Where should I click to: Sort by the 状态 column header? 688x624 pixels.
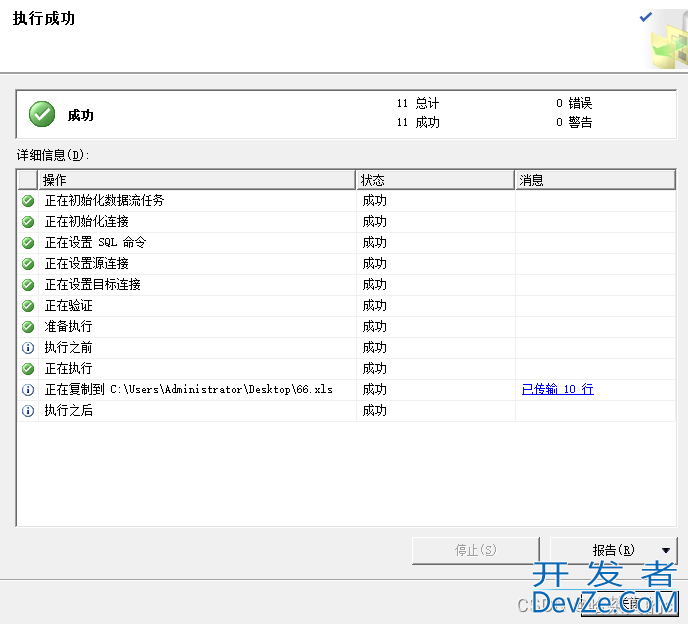click(x=435, y=180)
